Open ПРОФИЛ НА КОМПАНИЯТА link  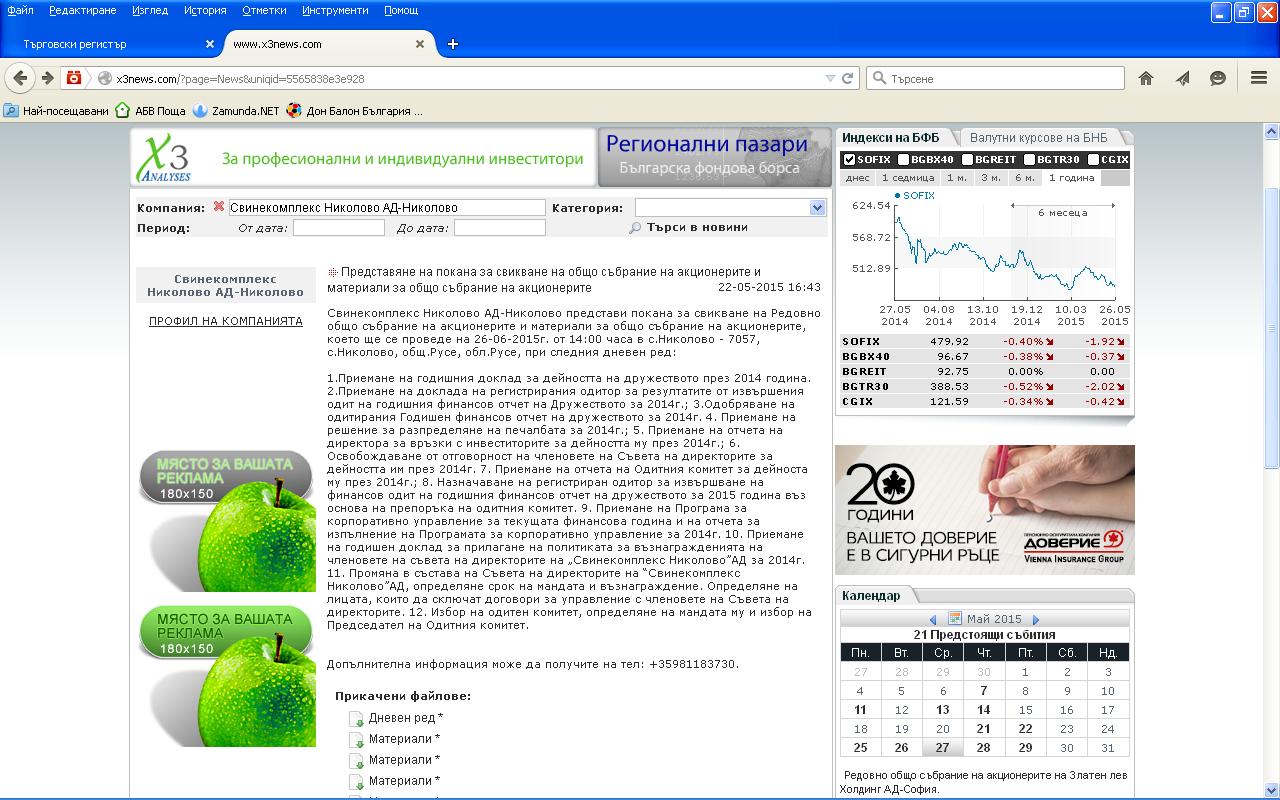pos(225,321)
